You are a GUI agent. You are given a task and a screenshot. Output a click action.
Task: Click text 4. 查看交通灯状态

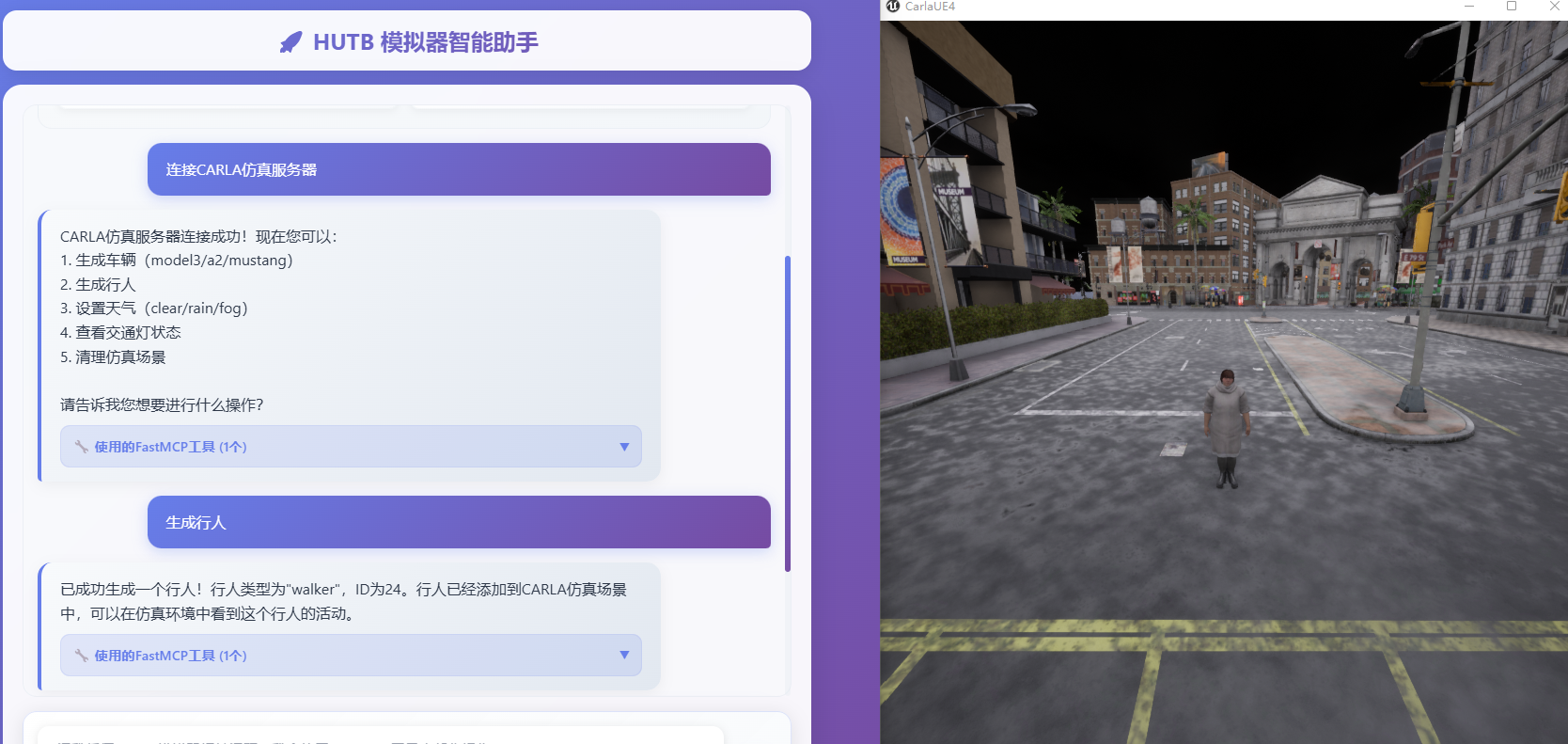pyautogui.click(x=120, y=332)
